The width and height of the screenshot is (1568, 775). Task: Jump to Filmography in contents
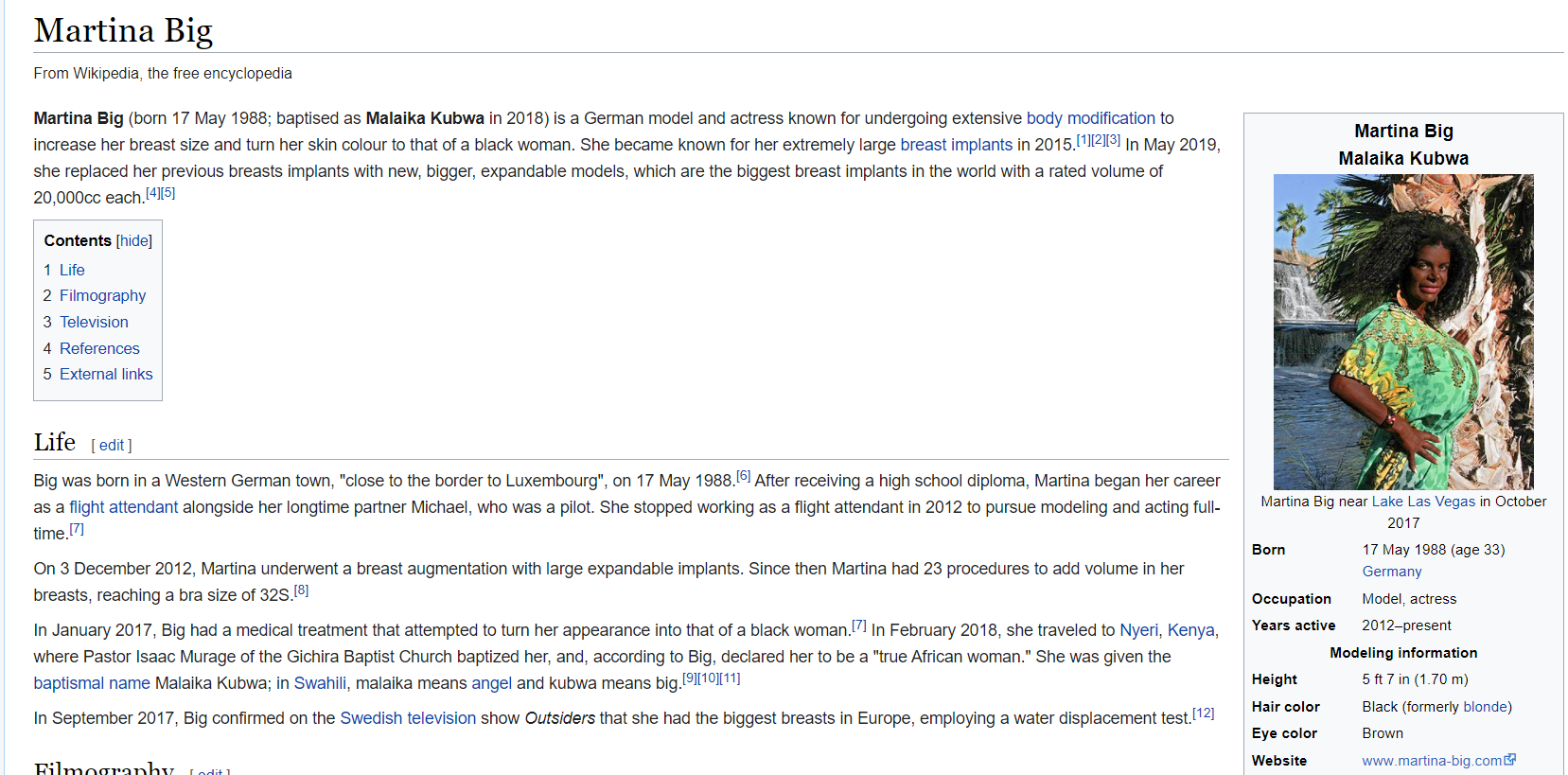click(102, 295)
